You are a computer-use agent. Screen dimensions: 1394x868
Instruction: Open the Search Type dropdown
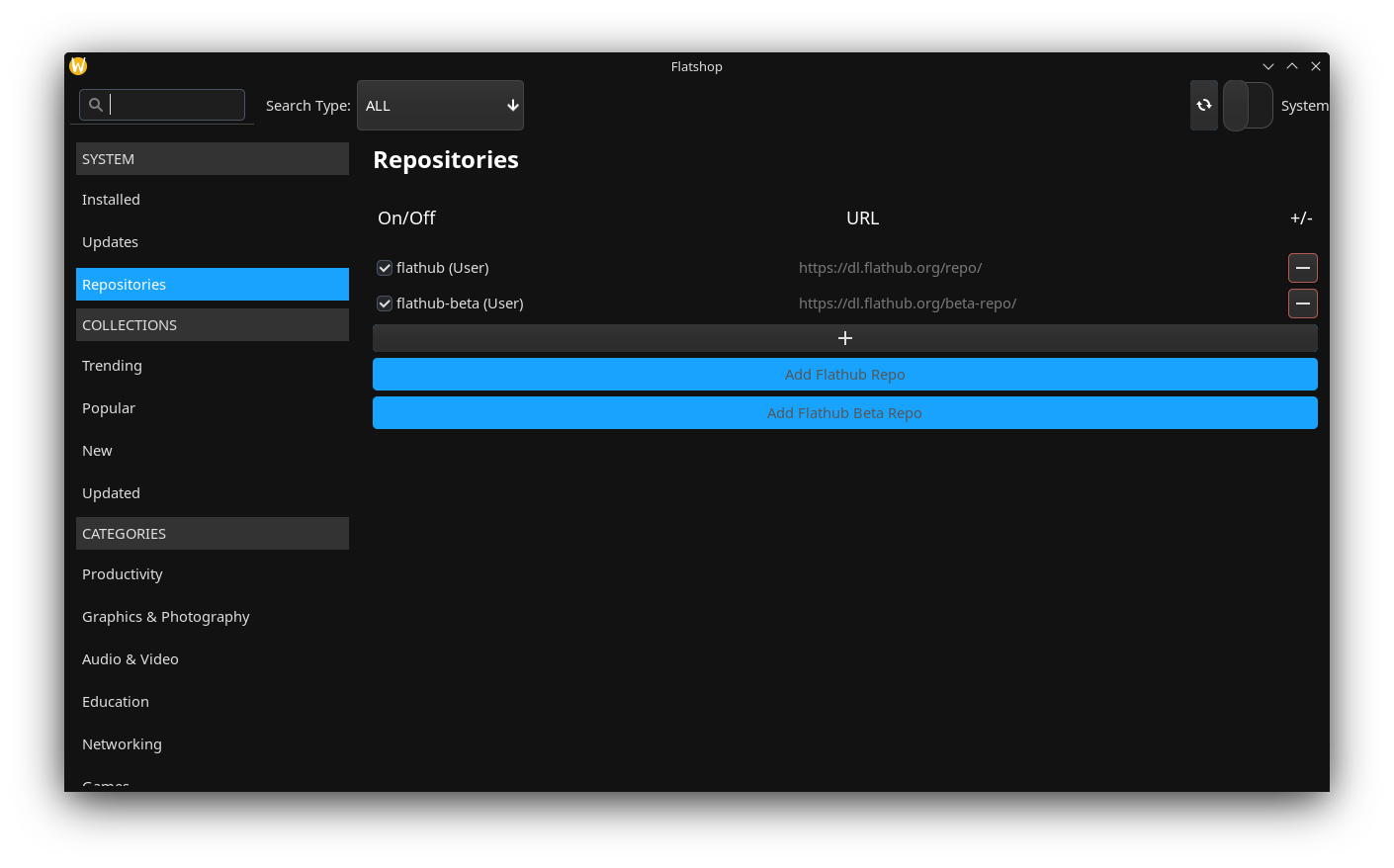coord(440,105)
